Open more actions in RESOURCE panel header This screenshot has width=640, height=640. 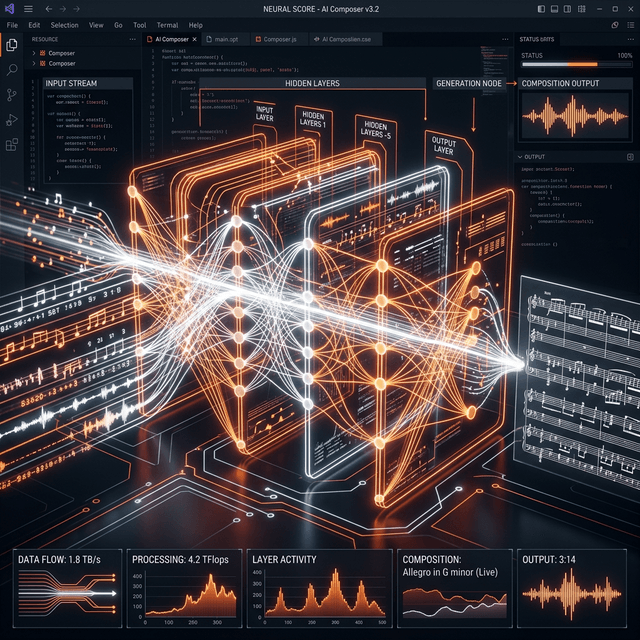tap(133, 39)
